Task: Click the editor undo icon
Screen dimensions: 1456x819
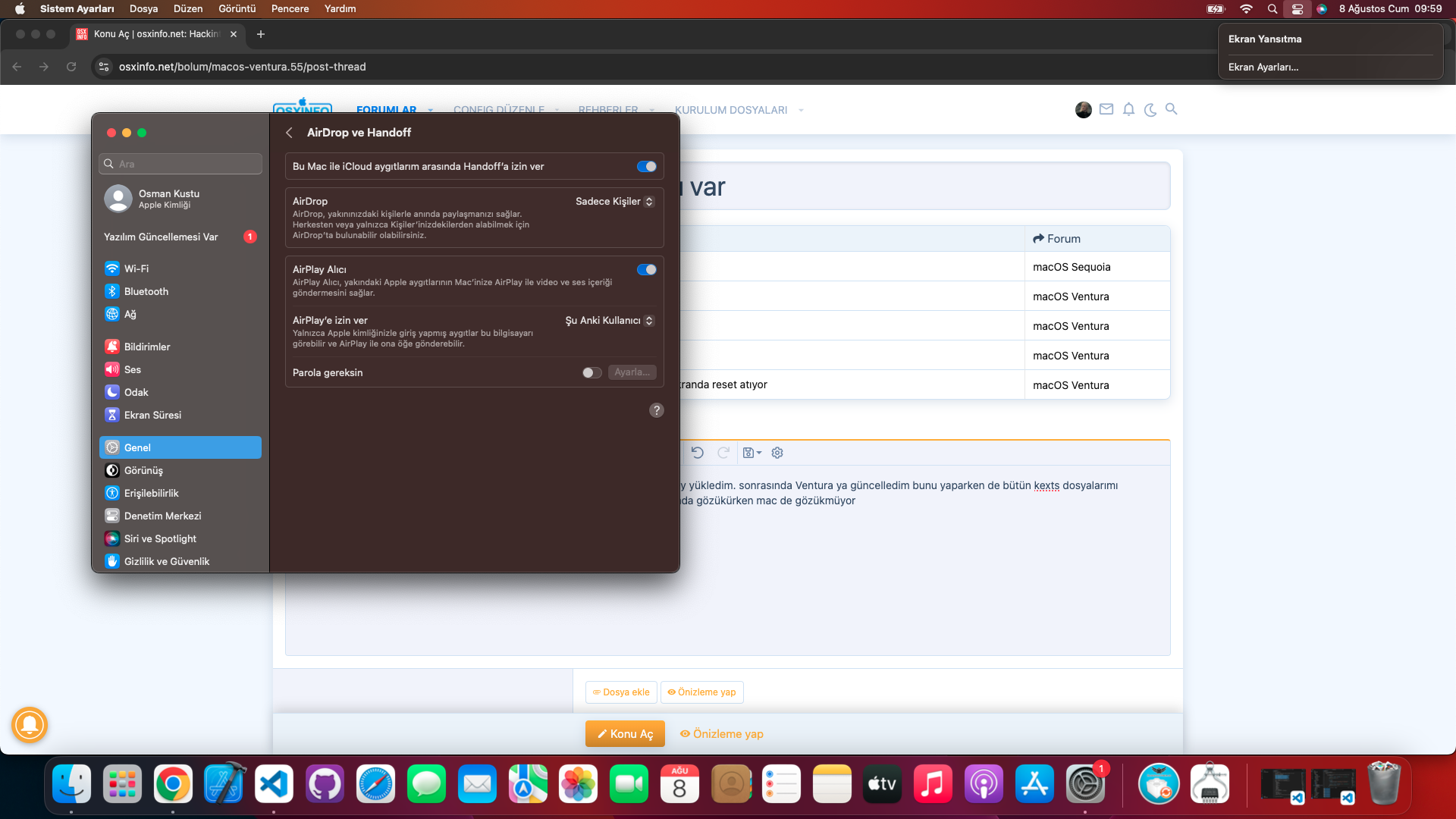Action: pyautogui.click(x=698, y=453)
